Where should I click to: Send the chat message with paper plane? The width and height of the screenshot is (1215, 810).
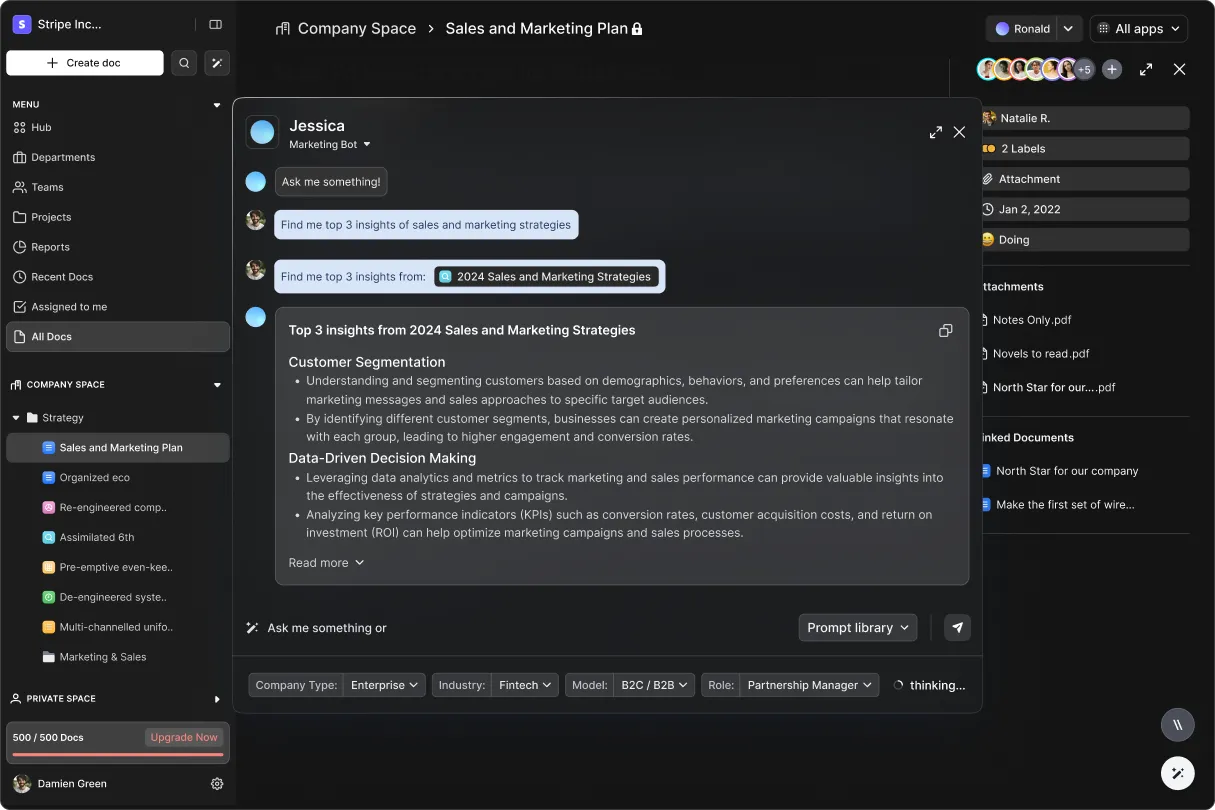pyautogui.click(x=957, y=628)
